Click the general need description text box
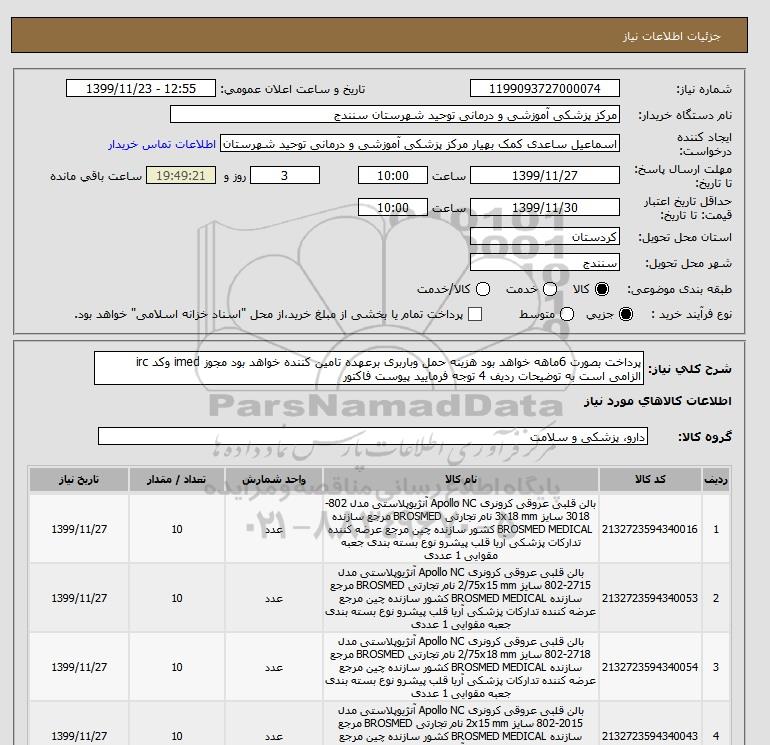The width and height of the screenshot is (770, 745). [369, 368]
